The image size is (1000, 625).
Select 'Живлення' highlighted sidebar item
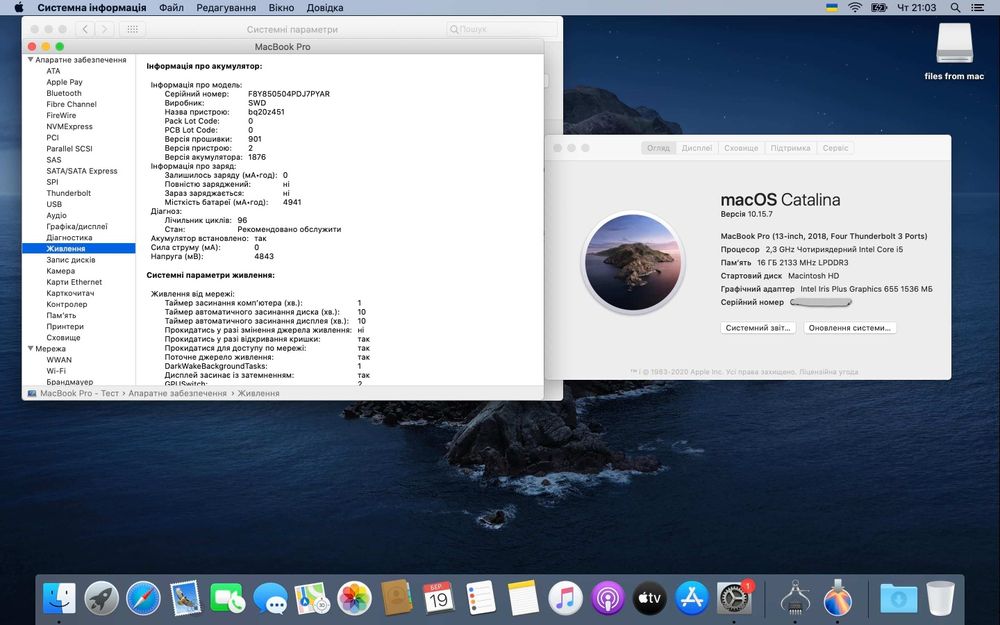coord(78,248)
